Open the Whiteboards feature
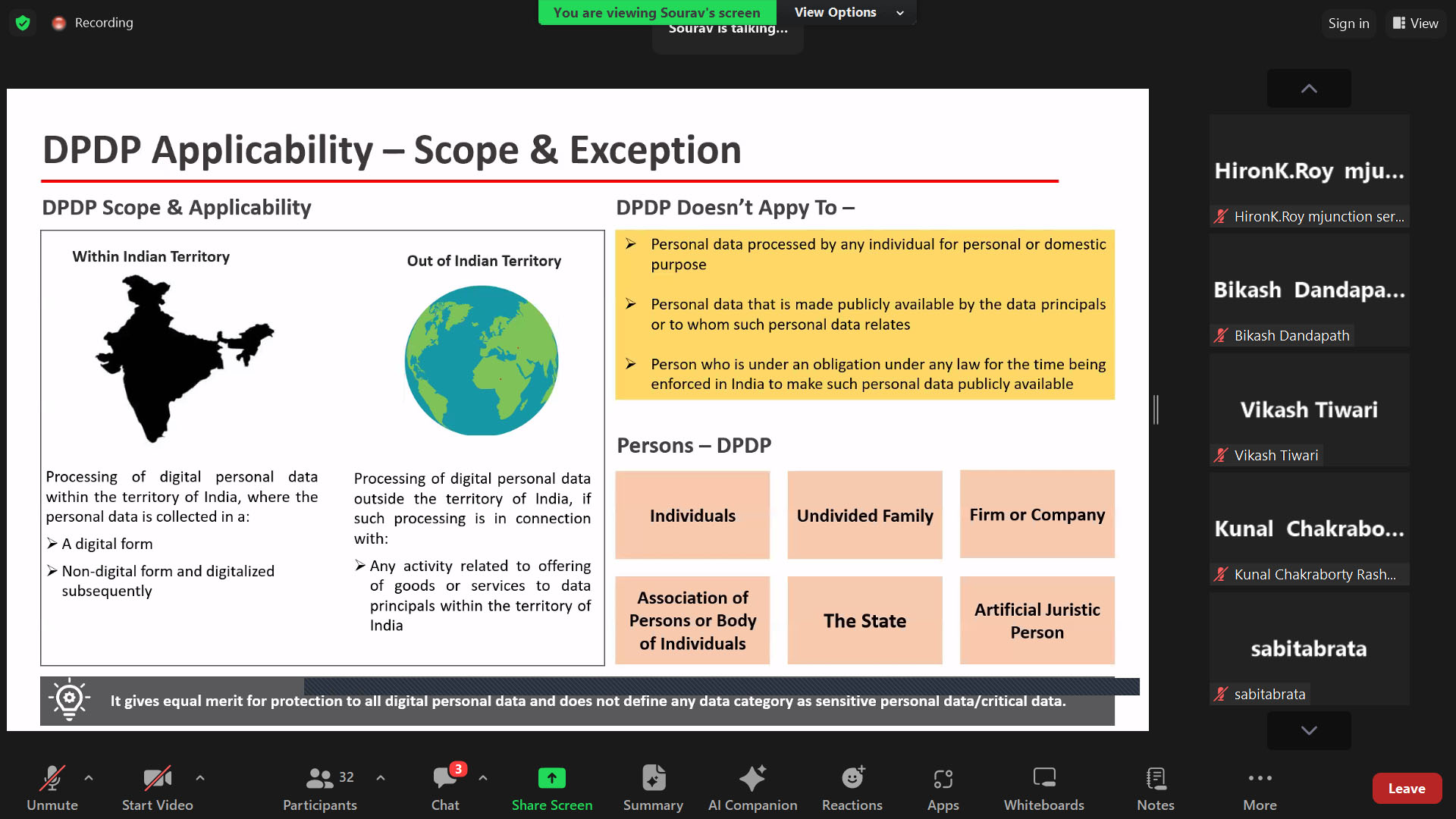 [1043, 788]
